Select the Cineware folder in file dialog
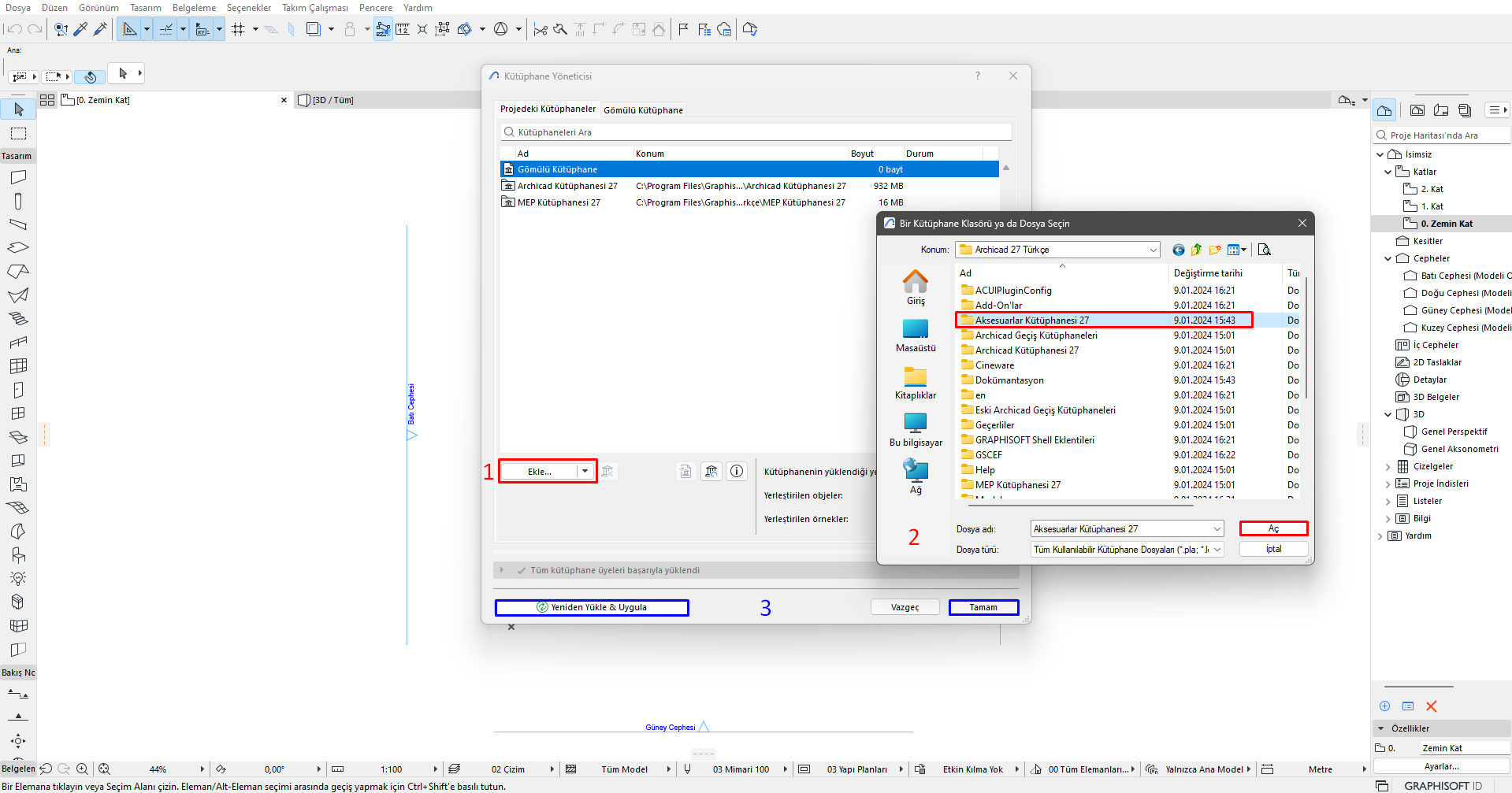 click(994, 365)
